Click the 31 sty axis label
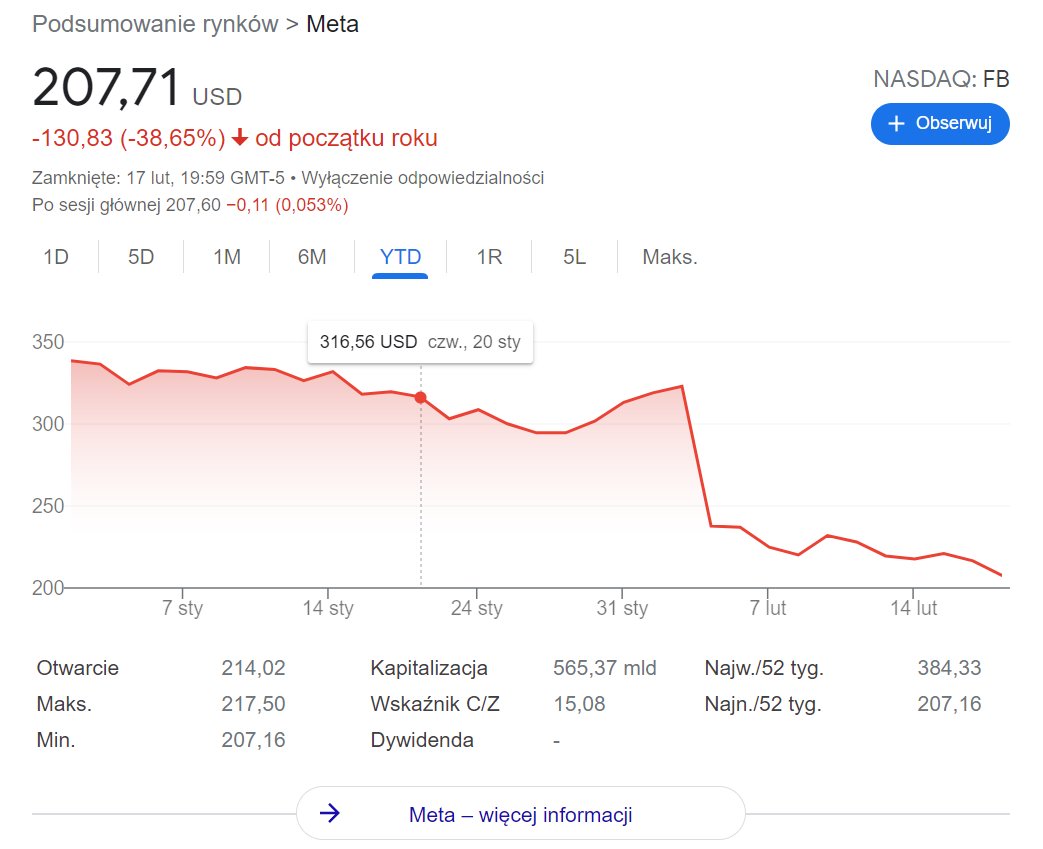The width and height of the screenshot is (1043, 849). 622,608
